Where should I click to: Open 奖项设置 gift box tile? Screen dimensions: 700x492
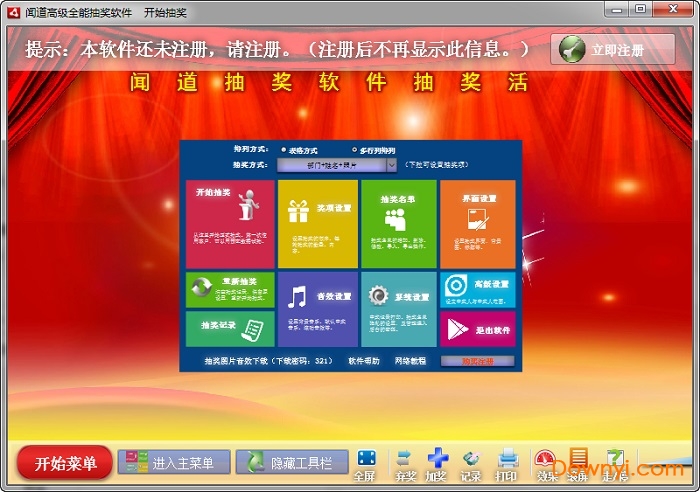pos(317,224)
